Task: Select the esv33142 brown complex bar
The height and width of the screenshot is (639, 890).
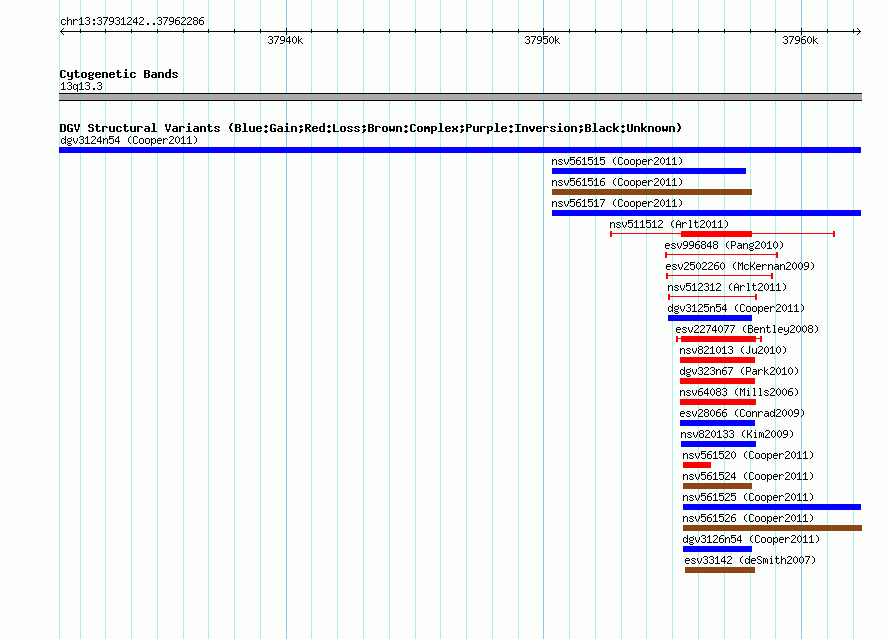Action: (x=720, y=570)
